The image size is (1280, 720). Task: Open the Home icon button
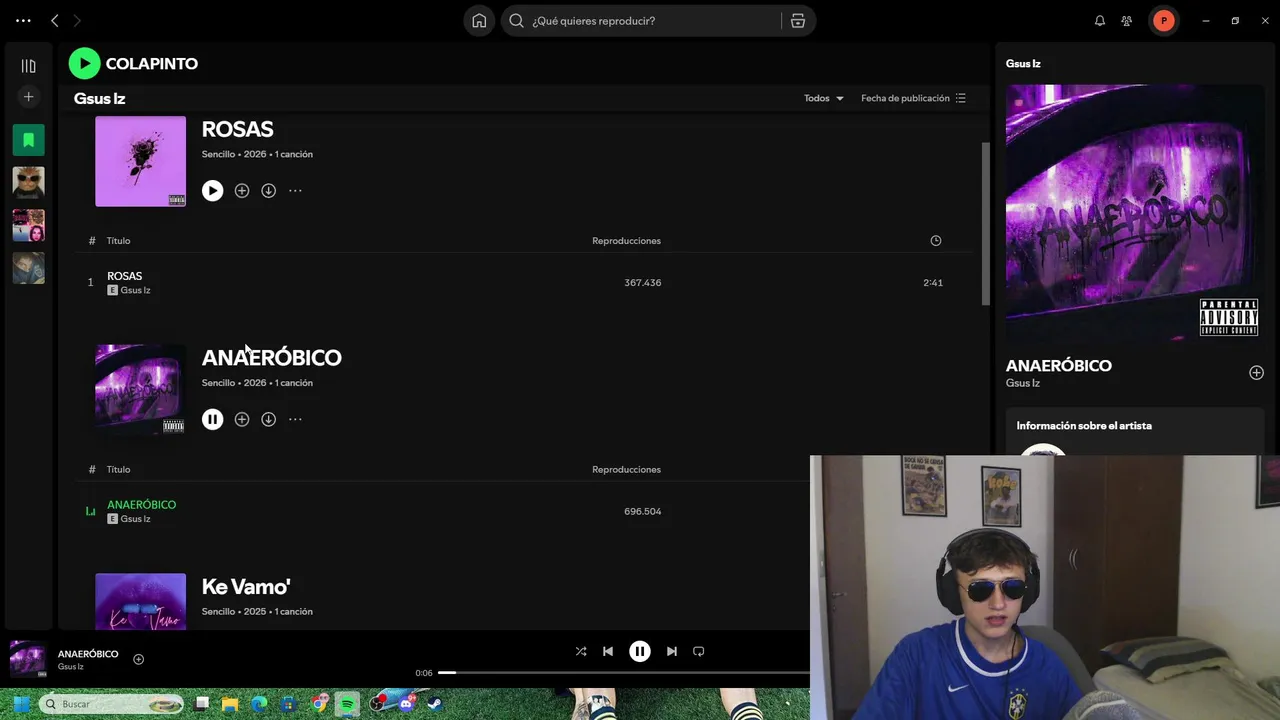pos(479,21)
